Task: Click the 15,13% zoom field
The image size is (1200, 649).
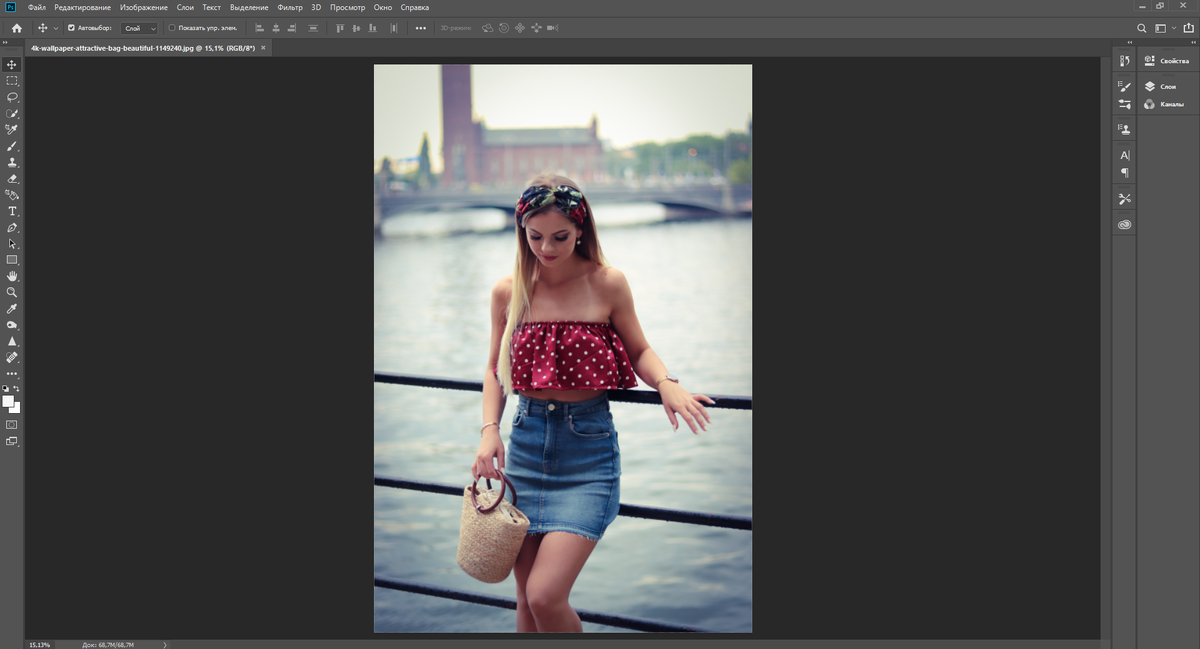Action: [40, 645]
